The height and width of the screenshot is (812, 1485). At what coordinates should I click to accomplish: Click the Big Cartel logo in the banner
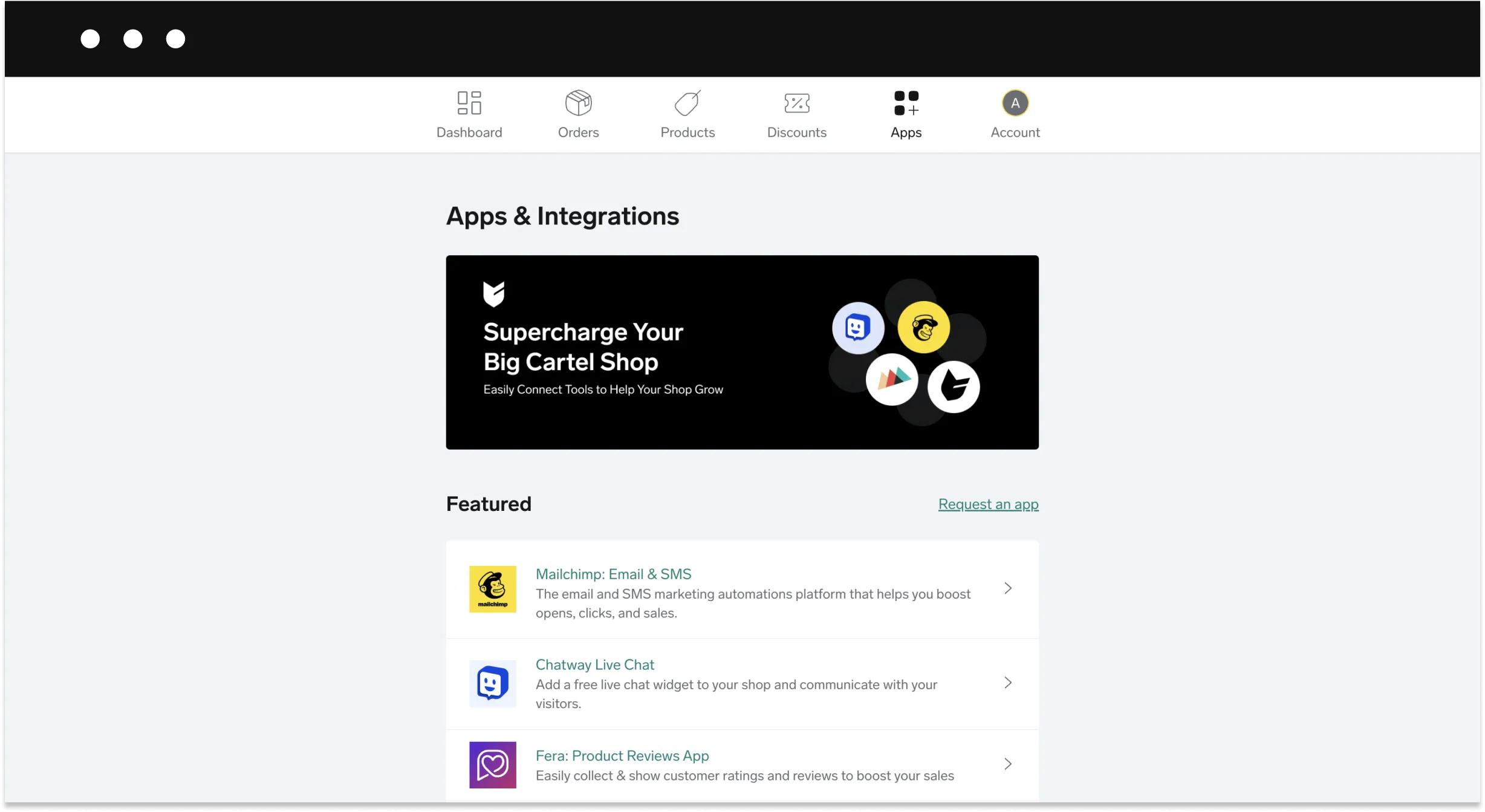coord(493,294)
